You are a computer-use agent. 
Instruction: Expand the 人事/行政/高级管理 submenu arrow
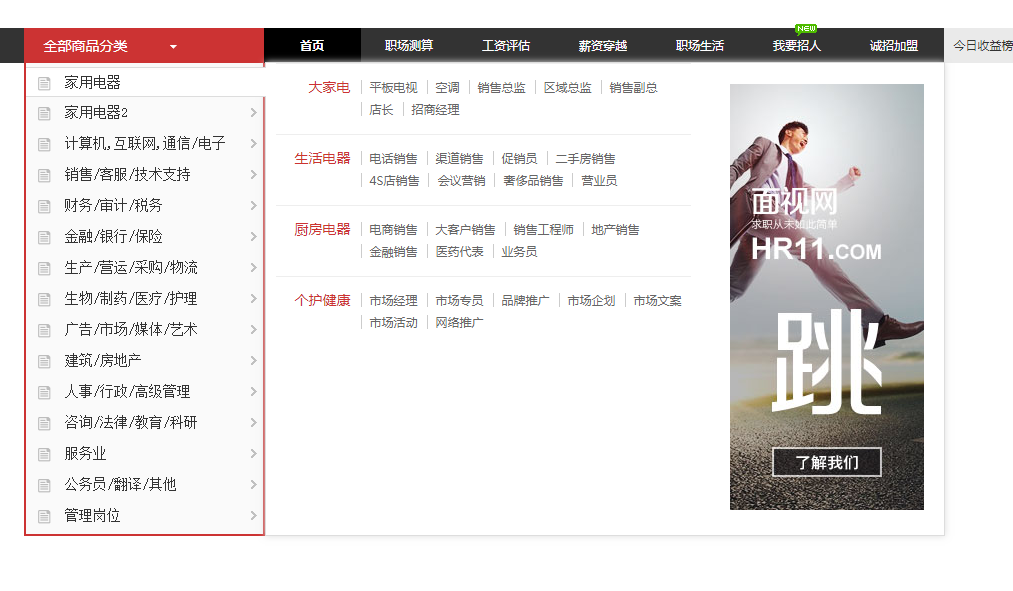[253, 392]
